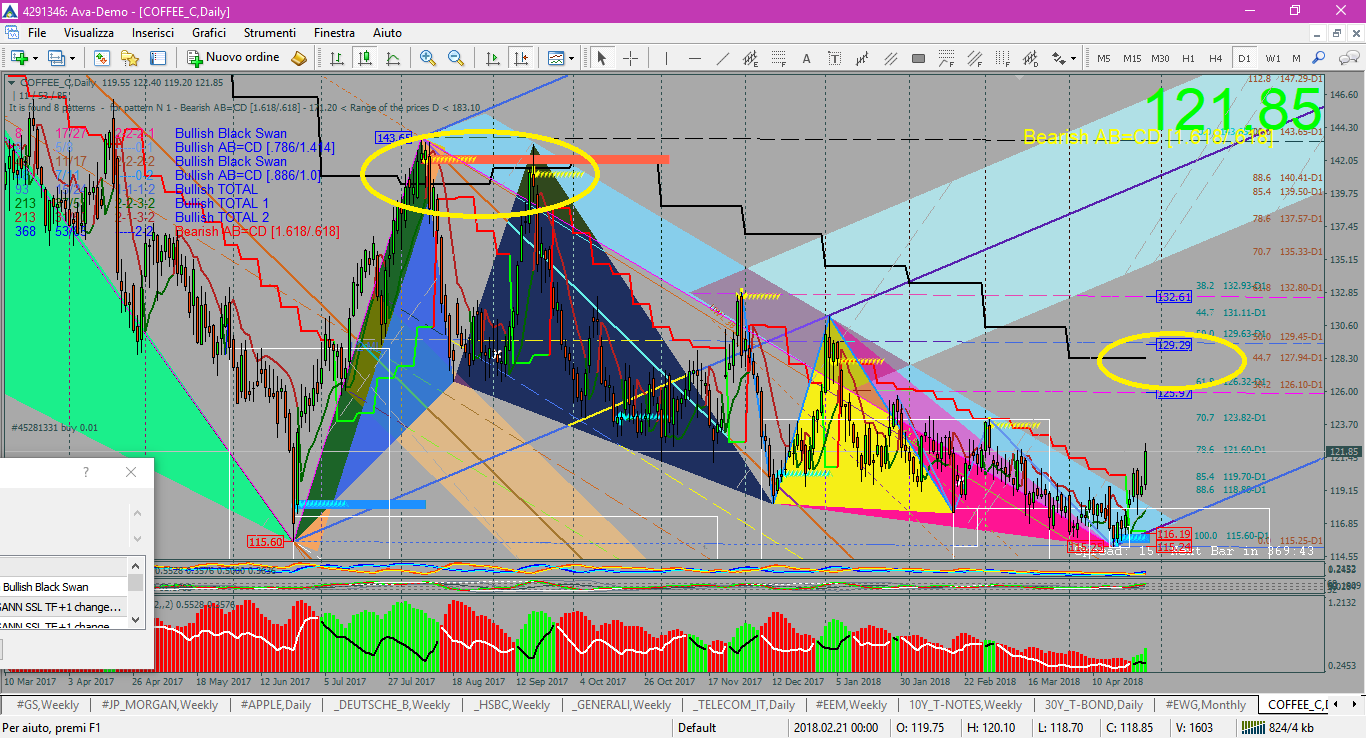Open the File menu
The image size is (1366, 738).
(x=37, y=33)
